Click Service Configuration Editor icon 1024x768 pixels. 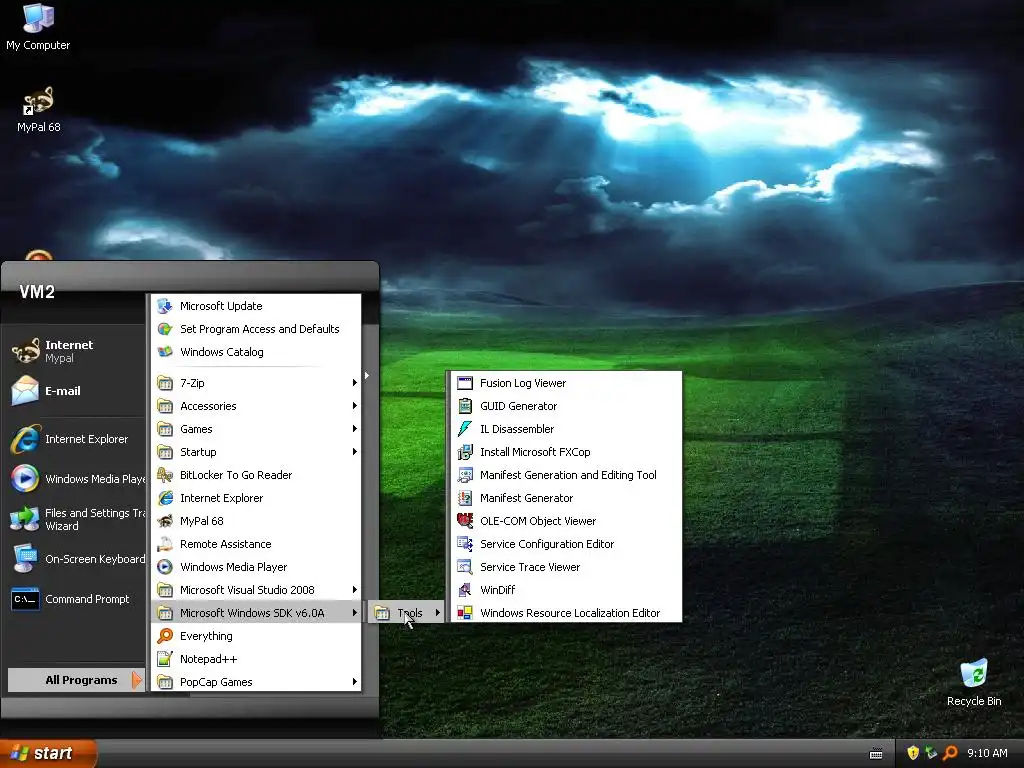click(x=464, y=544)
